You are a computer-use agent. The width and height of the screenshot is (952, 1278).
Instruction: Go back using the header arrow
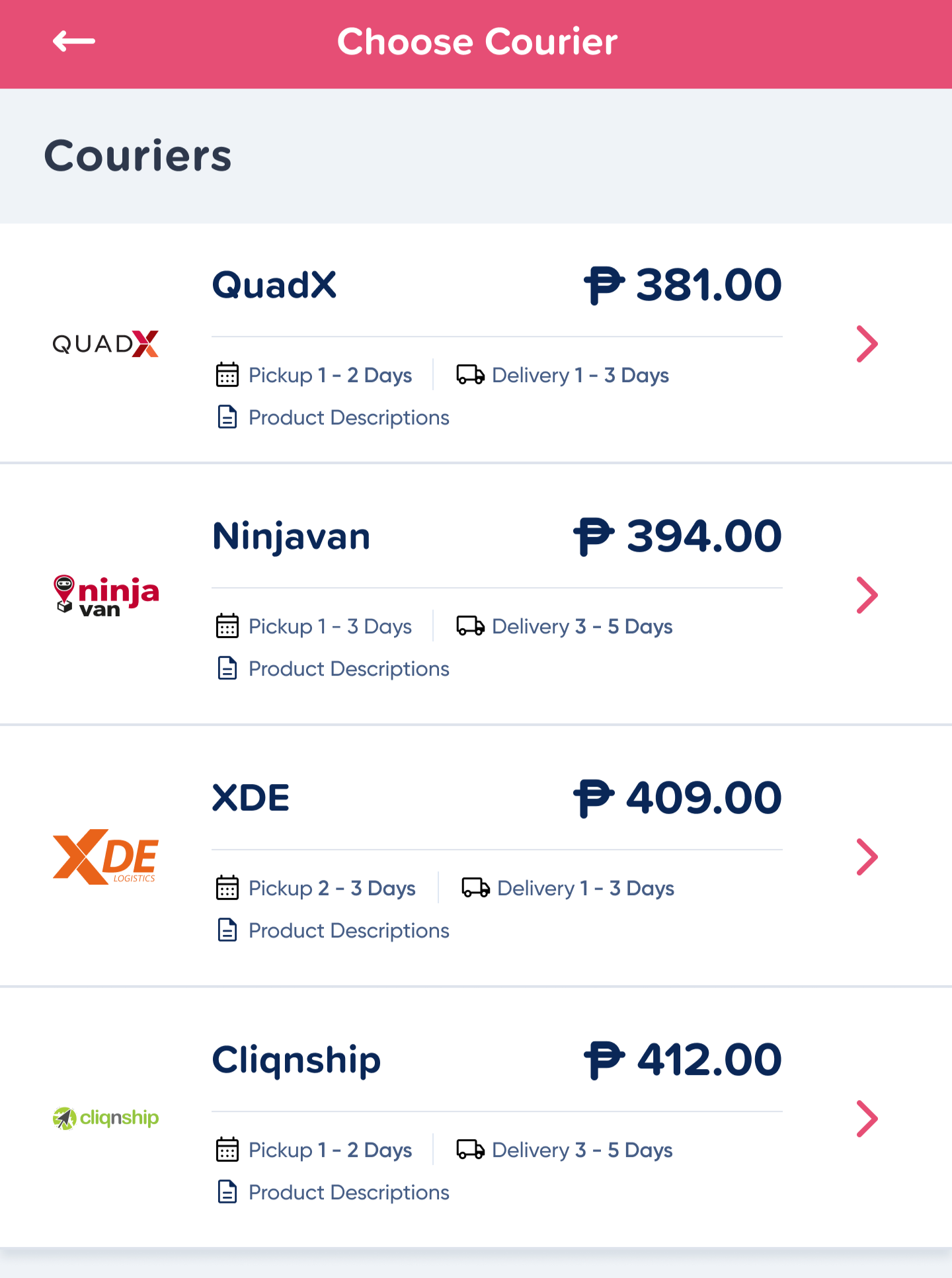[x=74, y=41]
